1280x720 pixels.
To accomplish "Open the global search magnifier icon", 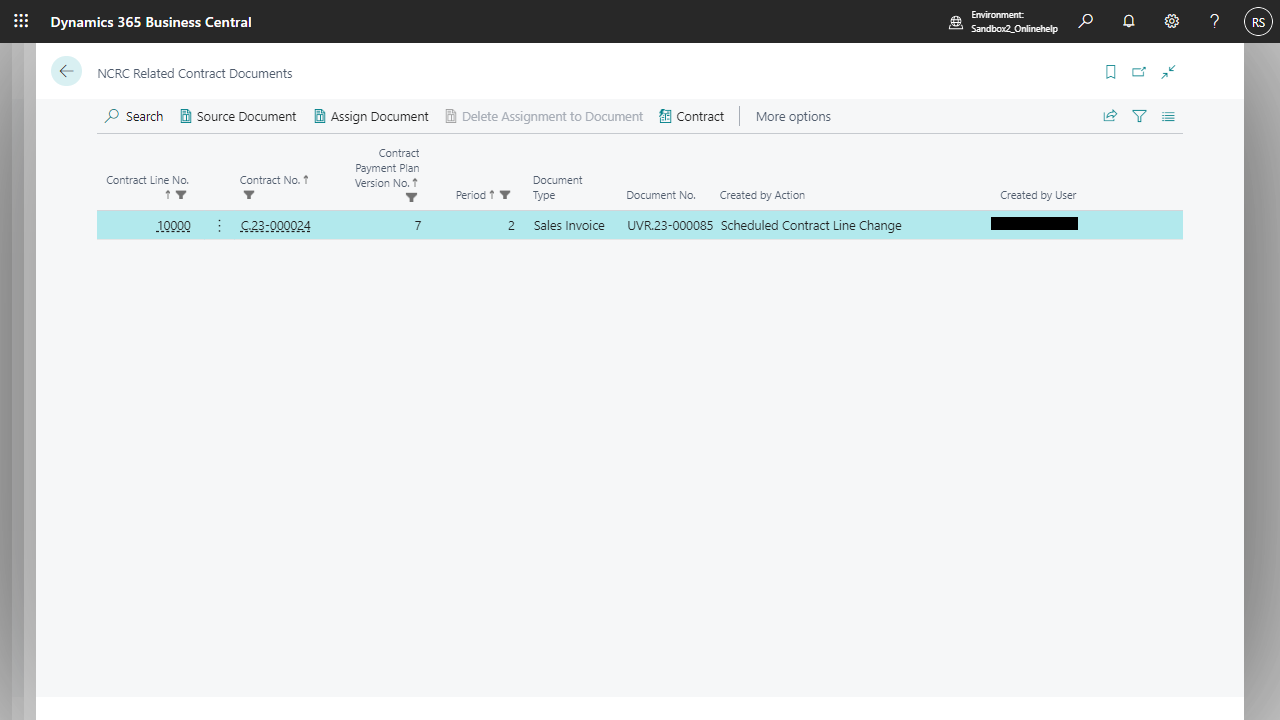I will (x=1086, y=21).
